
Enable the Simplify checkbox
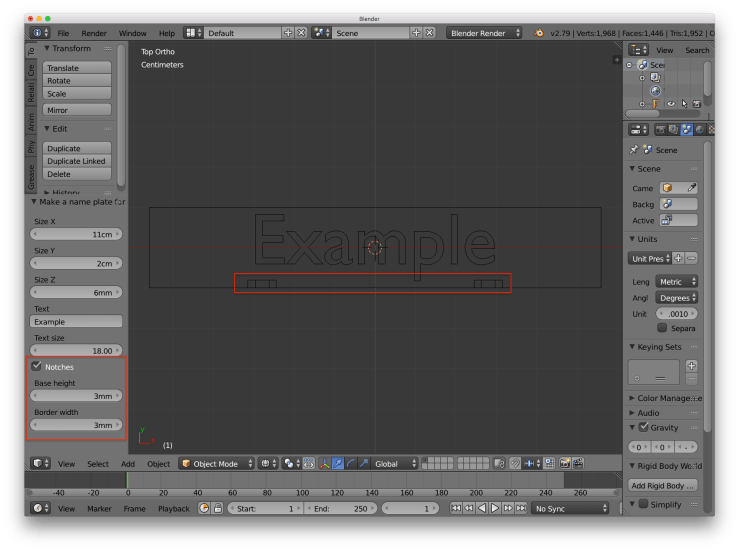(643, 504)
